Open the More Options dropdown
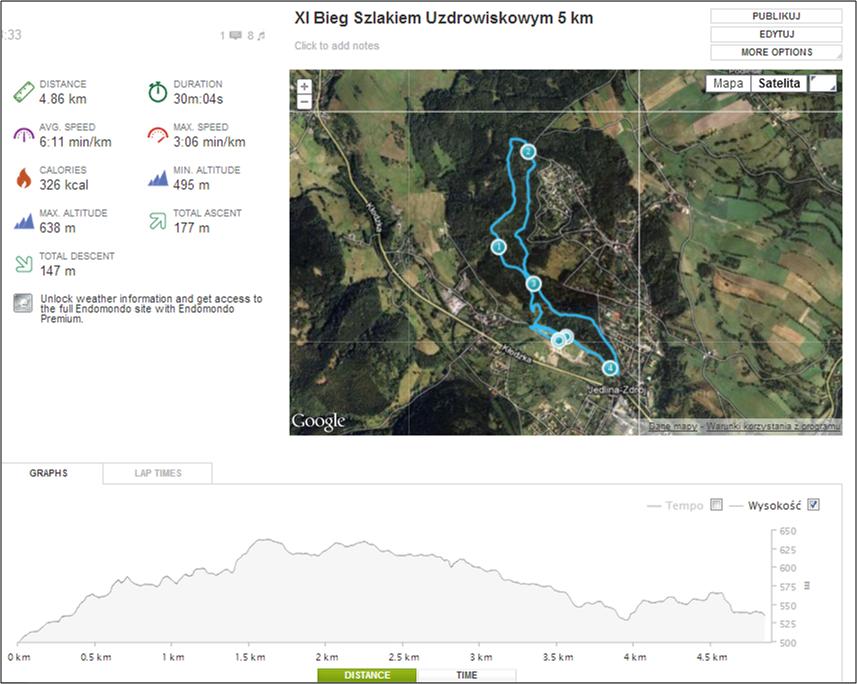Viewport: 857px width, 684px height. pyautogui.click(x=776, y=52)
